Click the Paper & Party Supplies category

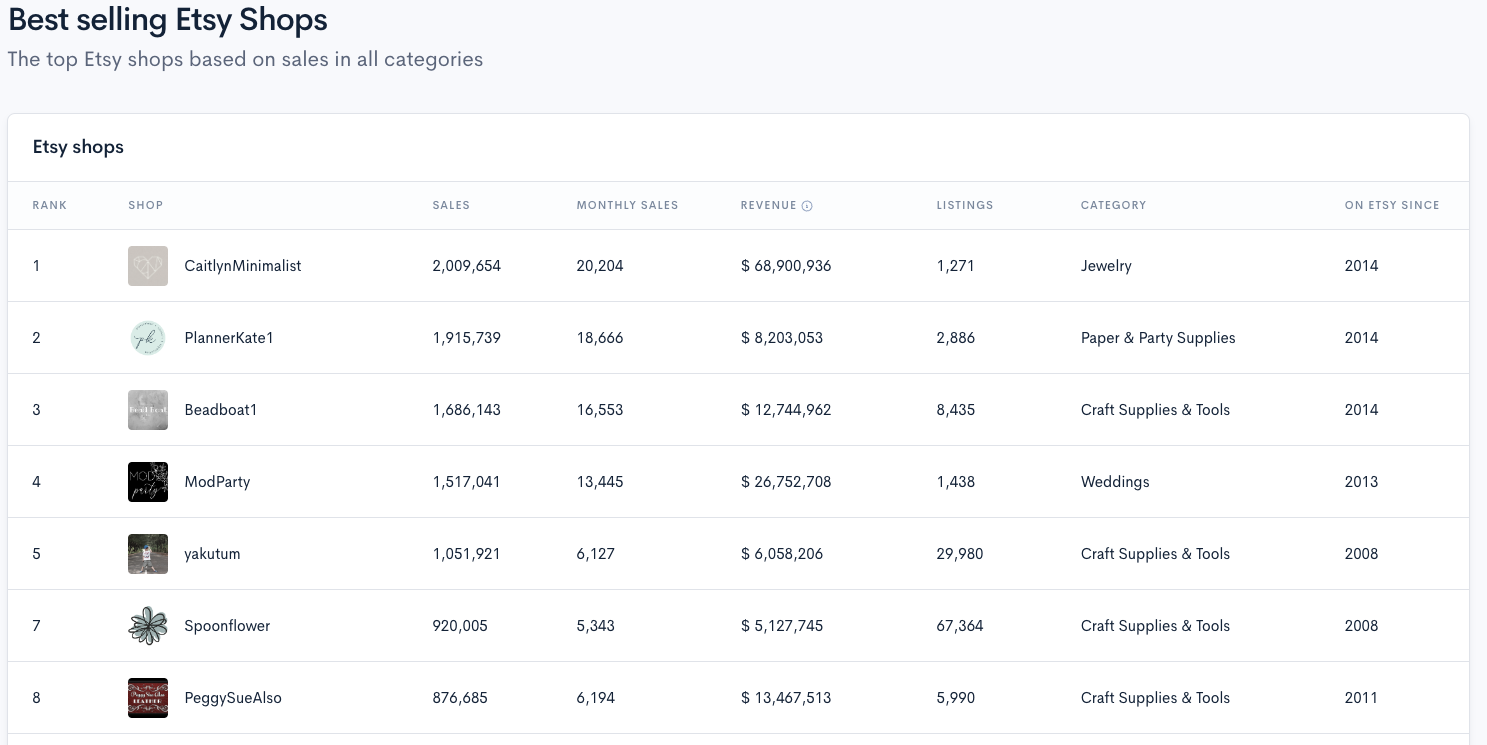coord(1158,338)
